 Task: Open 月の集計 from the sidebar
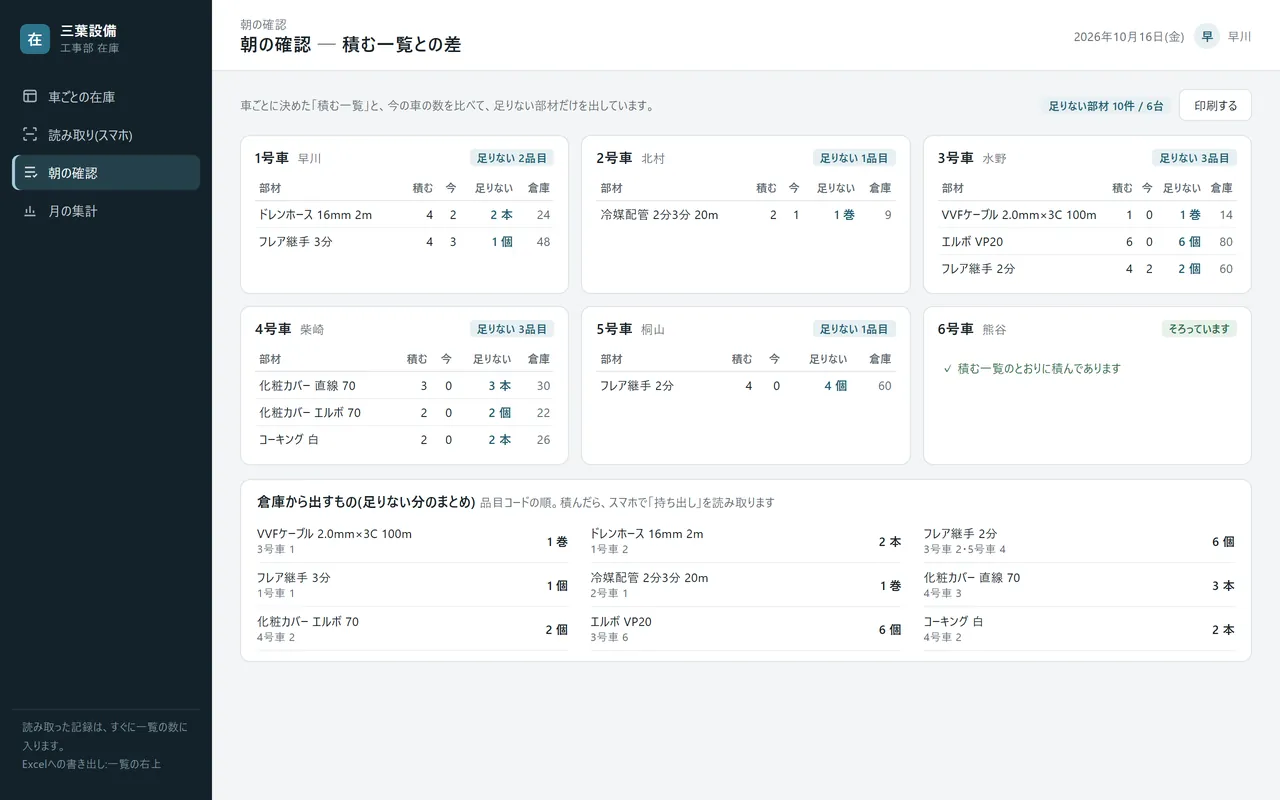coord(106,211)
